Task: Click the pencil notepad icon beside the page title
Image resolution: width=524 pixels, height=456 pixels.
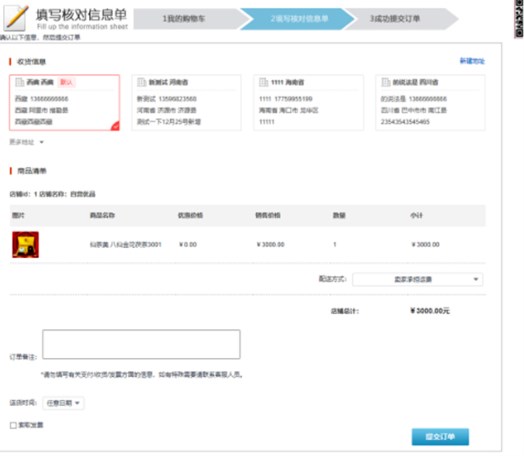Action: 16,18
